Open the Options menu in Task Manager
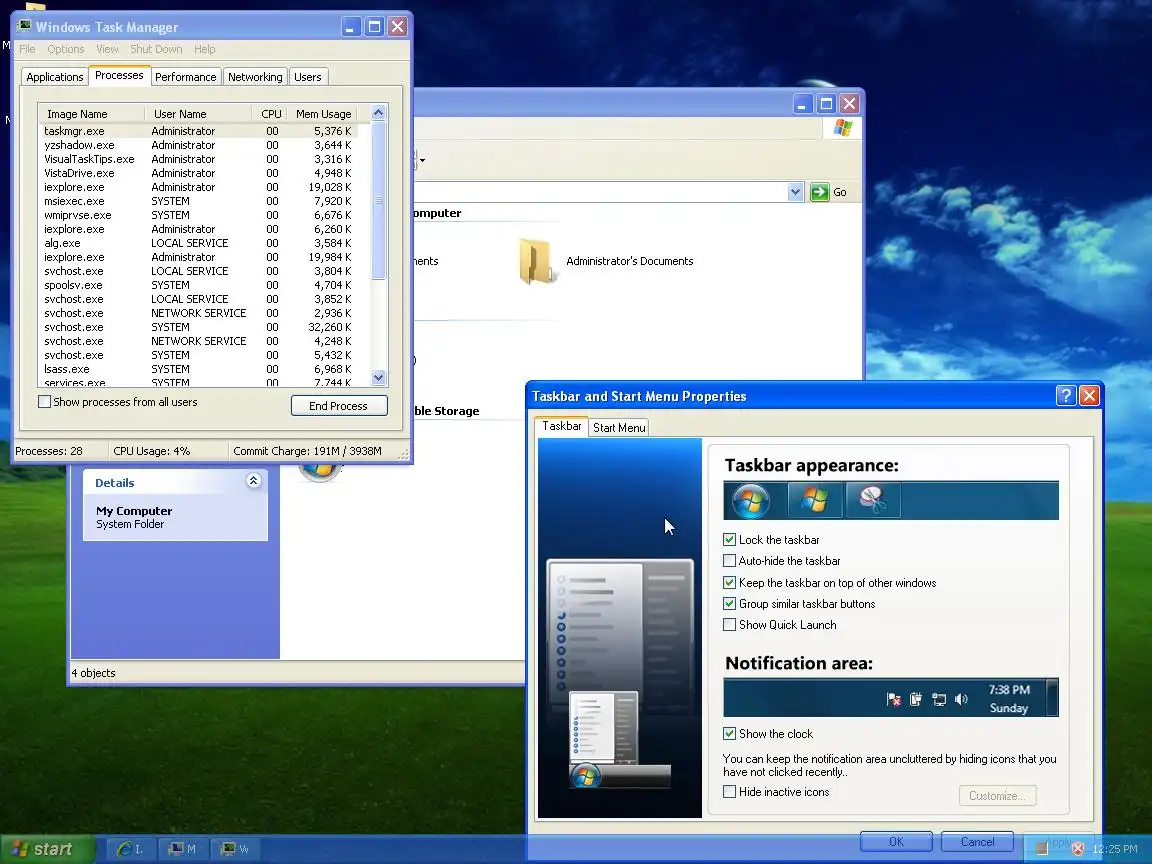Screen dimensions: 1152x864 click(x=65, y=49)
